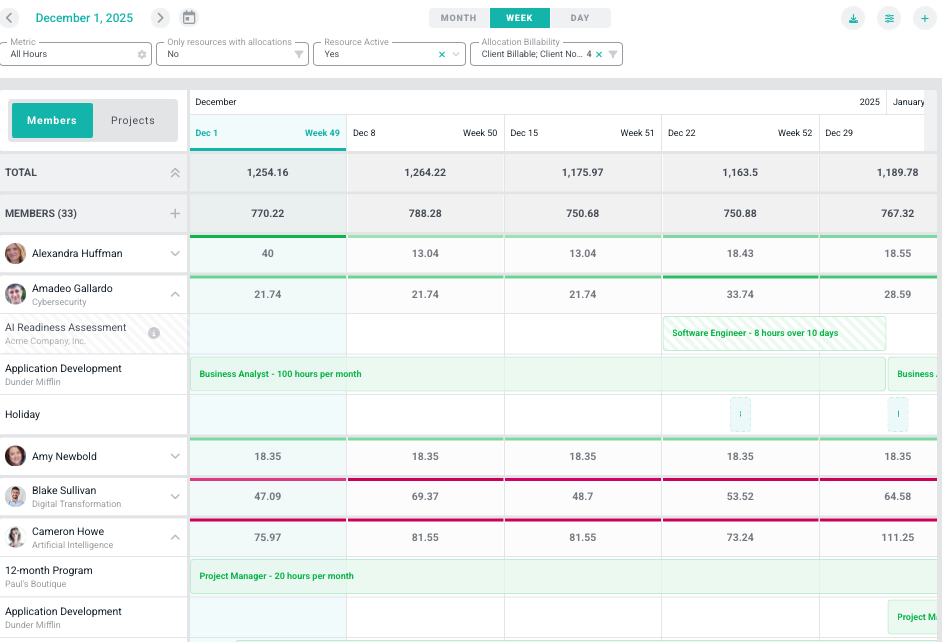
Task: Select the MONTH view tab
Action: [459, 18]
